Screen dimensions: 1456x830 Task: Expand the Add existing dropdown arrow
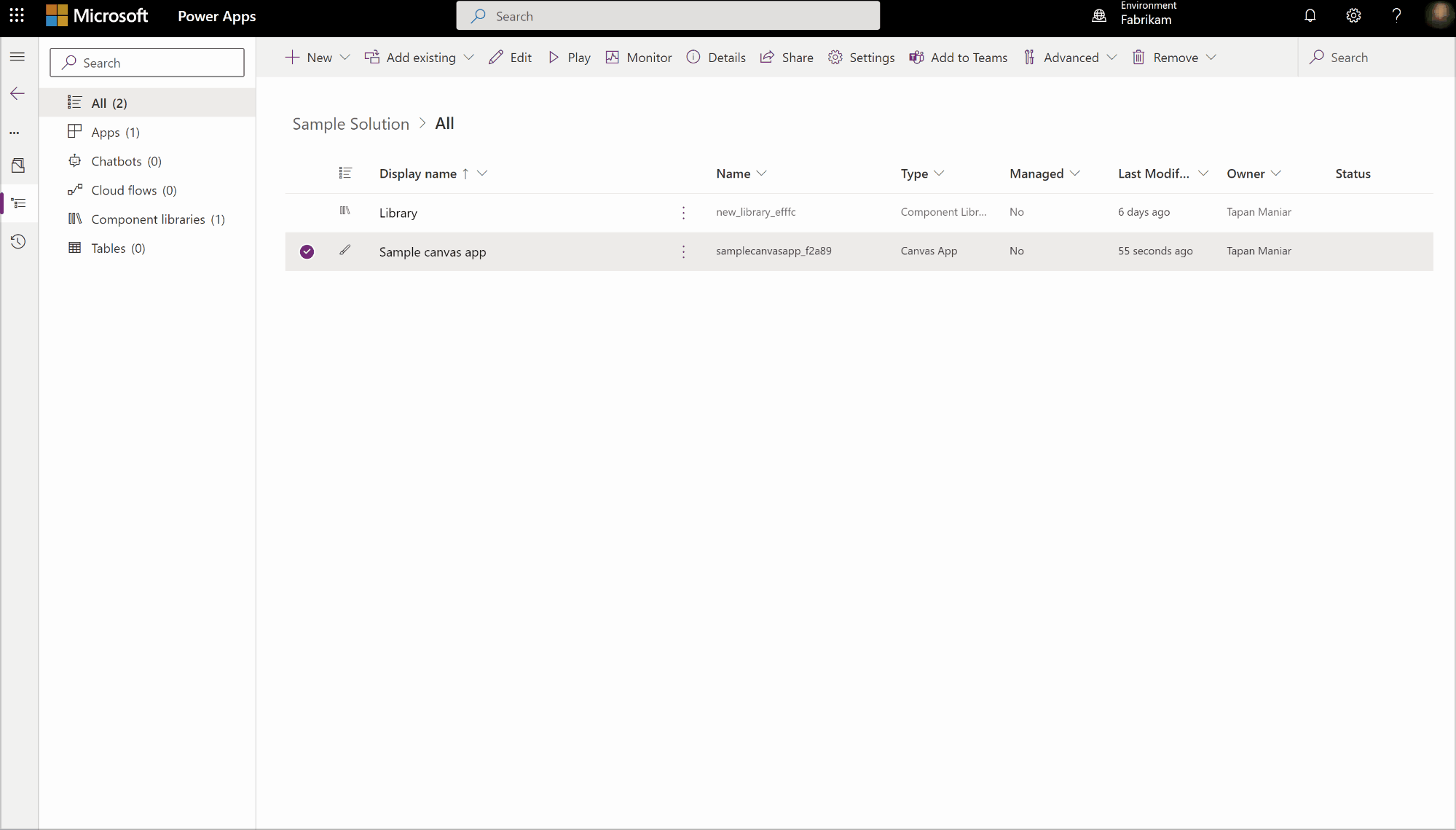point(469,57)
